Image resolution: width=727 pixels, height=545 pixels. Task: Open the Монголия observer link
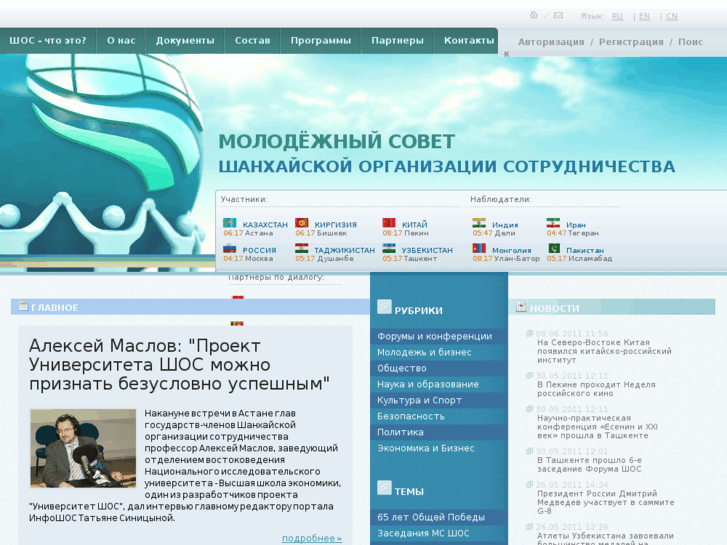pyautogui.click(x=511, y=250)
